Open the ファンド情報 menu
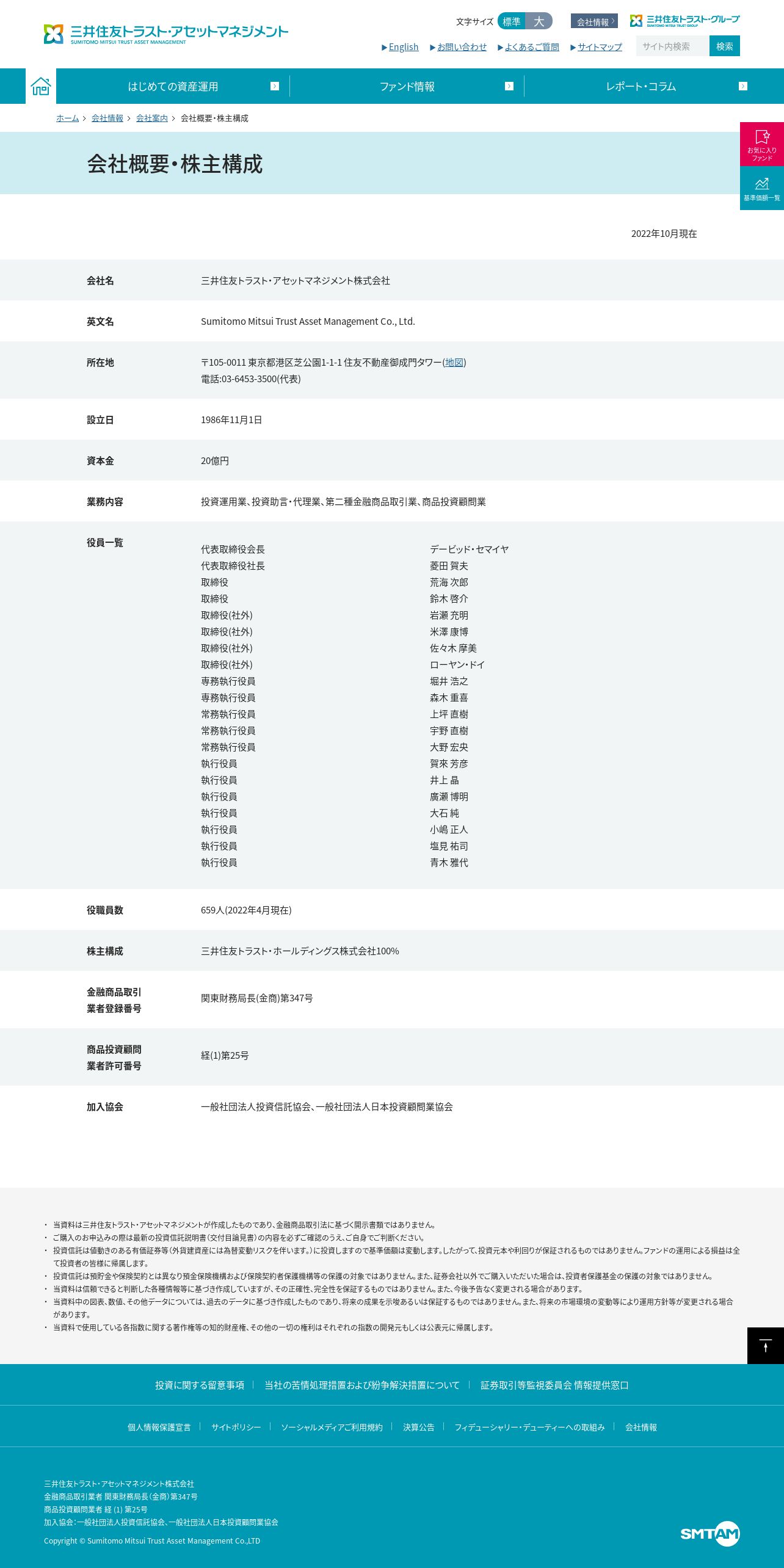This screenshot has width=784, height=1568. (x=407, y=86)
